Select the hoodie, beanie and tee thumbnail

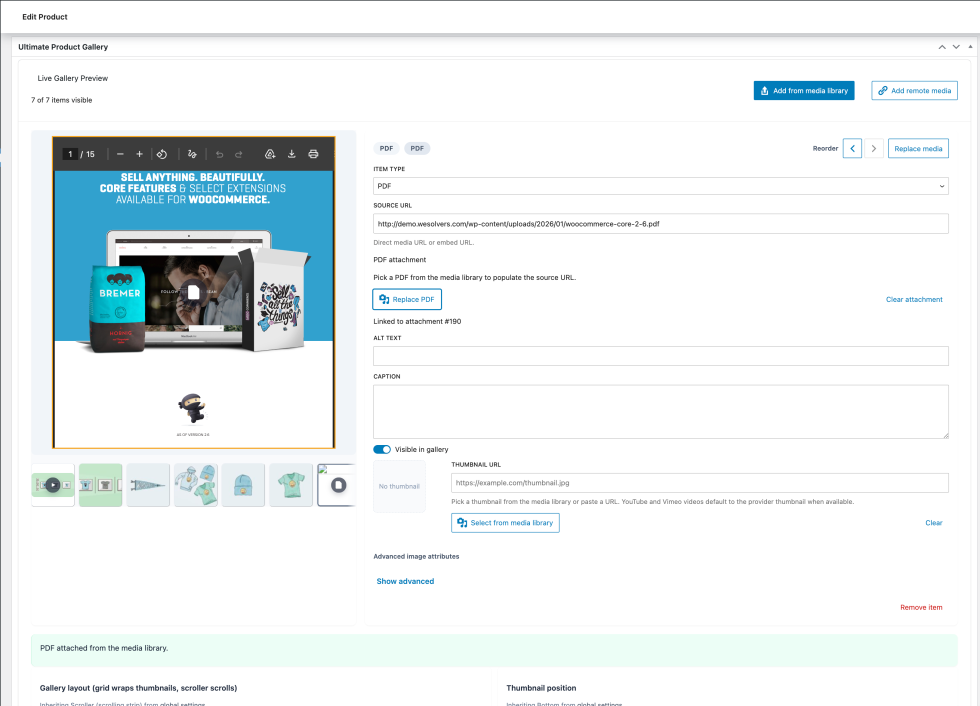(196, 485)
